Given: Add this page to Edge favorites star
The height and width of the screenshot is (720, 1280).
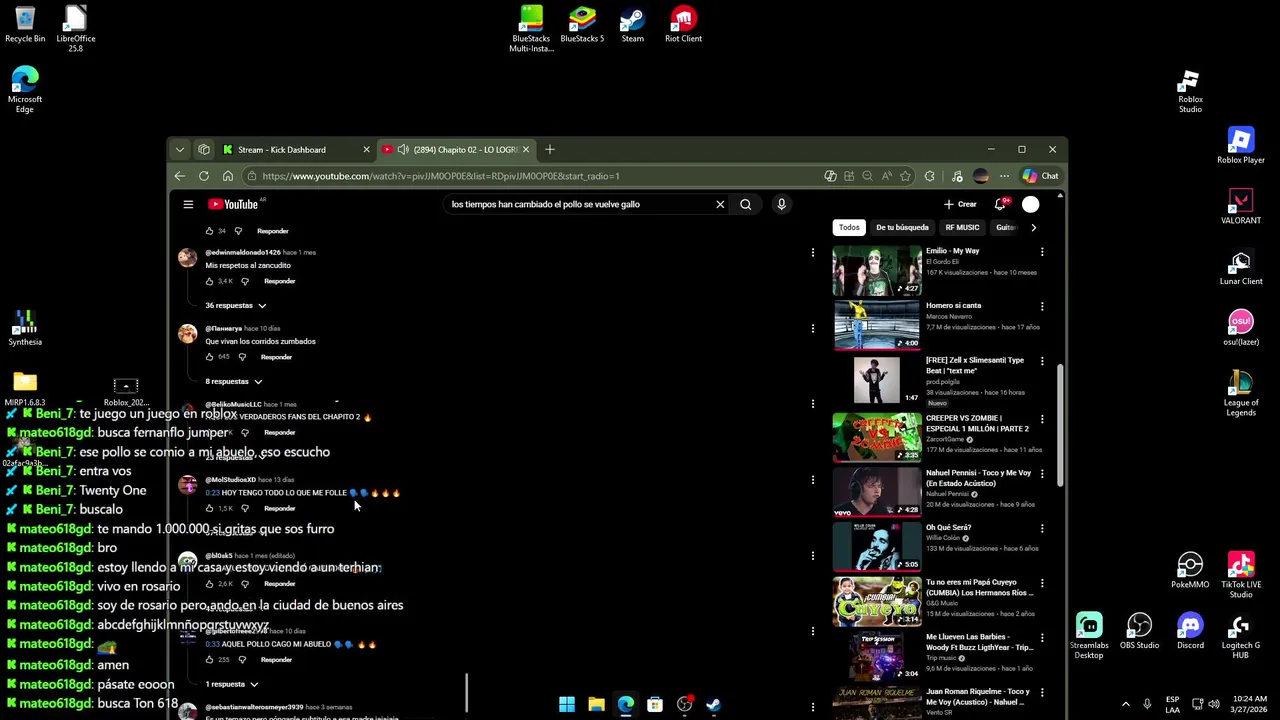Looking at the screenshot, I should tap(905, 176).
